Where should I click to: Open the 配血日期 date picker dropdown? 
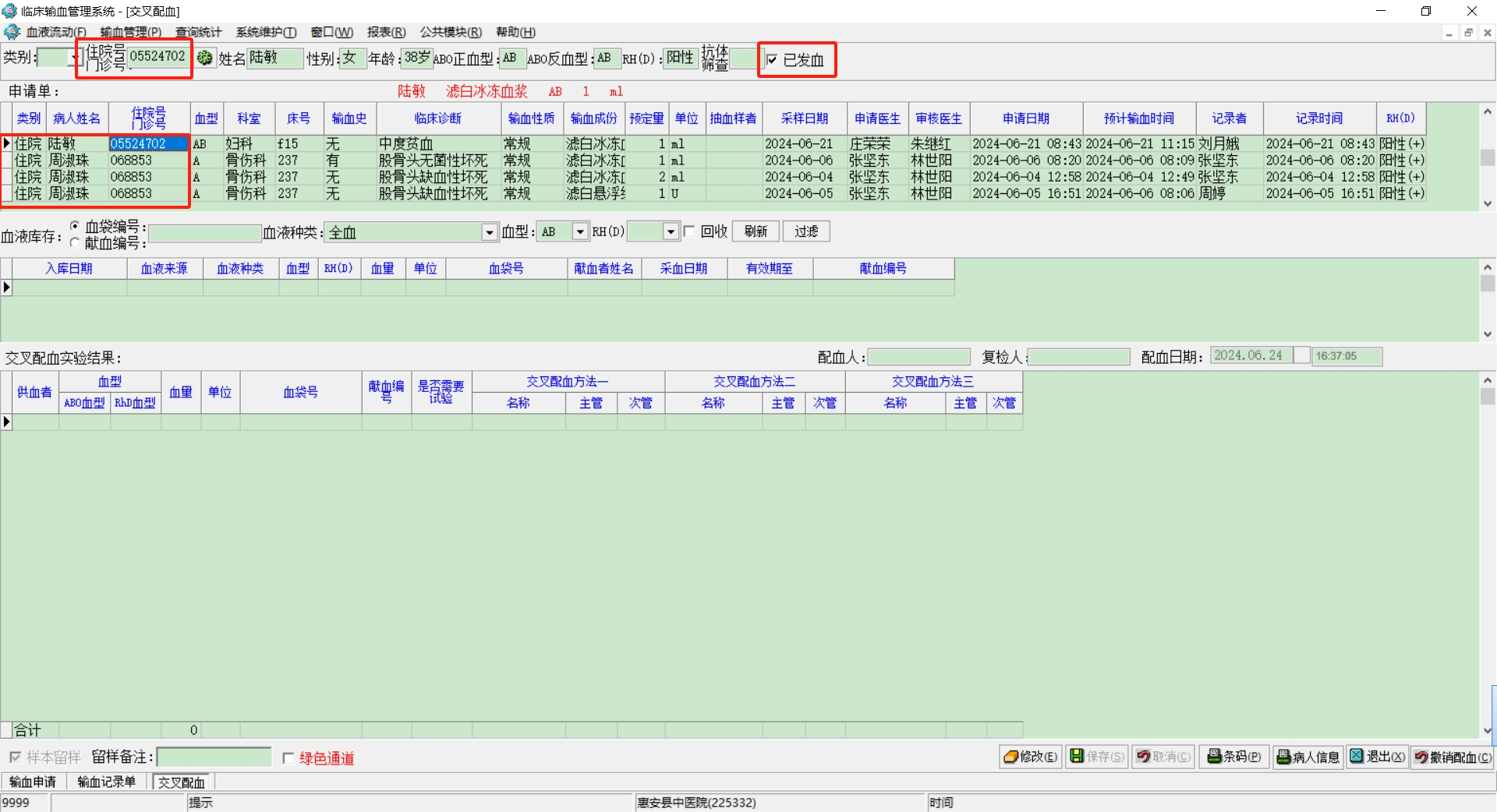pyautogui.click(x=1302, y=355)
